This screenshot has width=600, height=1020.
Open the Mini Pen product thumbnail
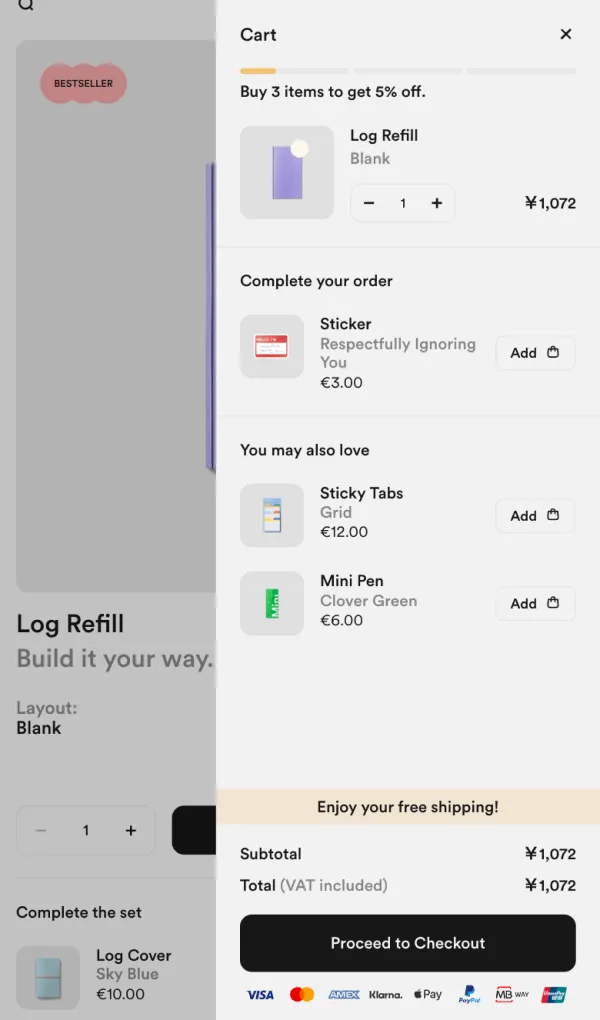point(272,603)
